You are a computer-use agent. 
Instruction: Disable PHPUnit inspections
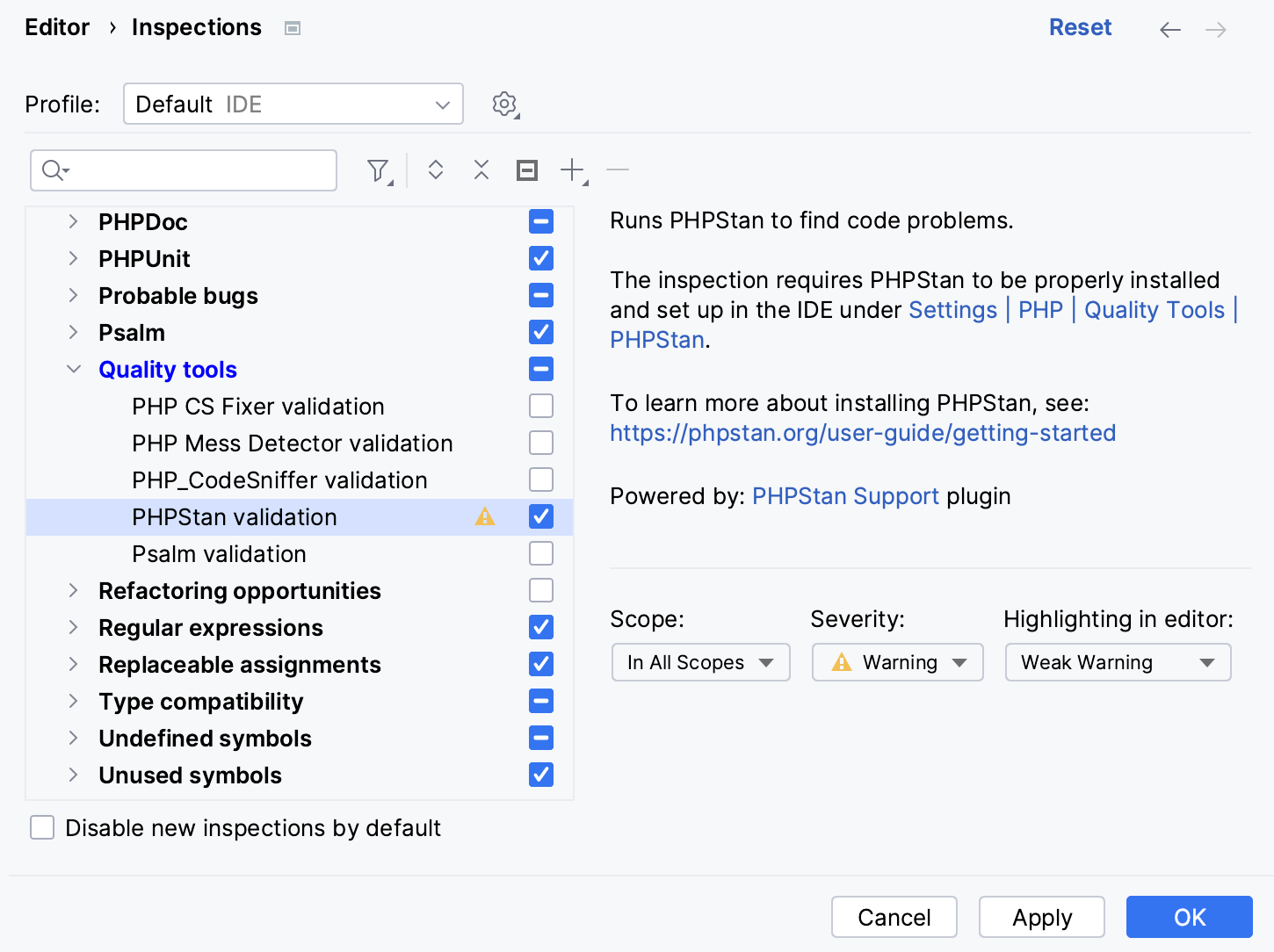click(540, 258)
